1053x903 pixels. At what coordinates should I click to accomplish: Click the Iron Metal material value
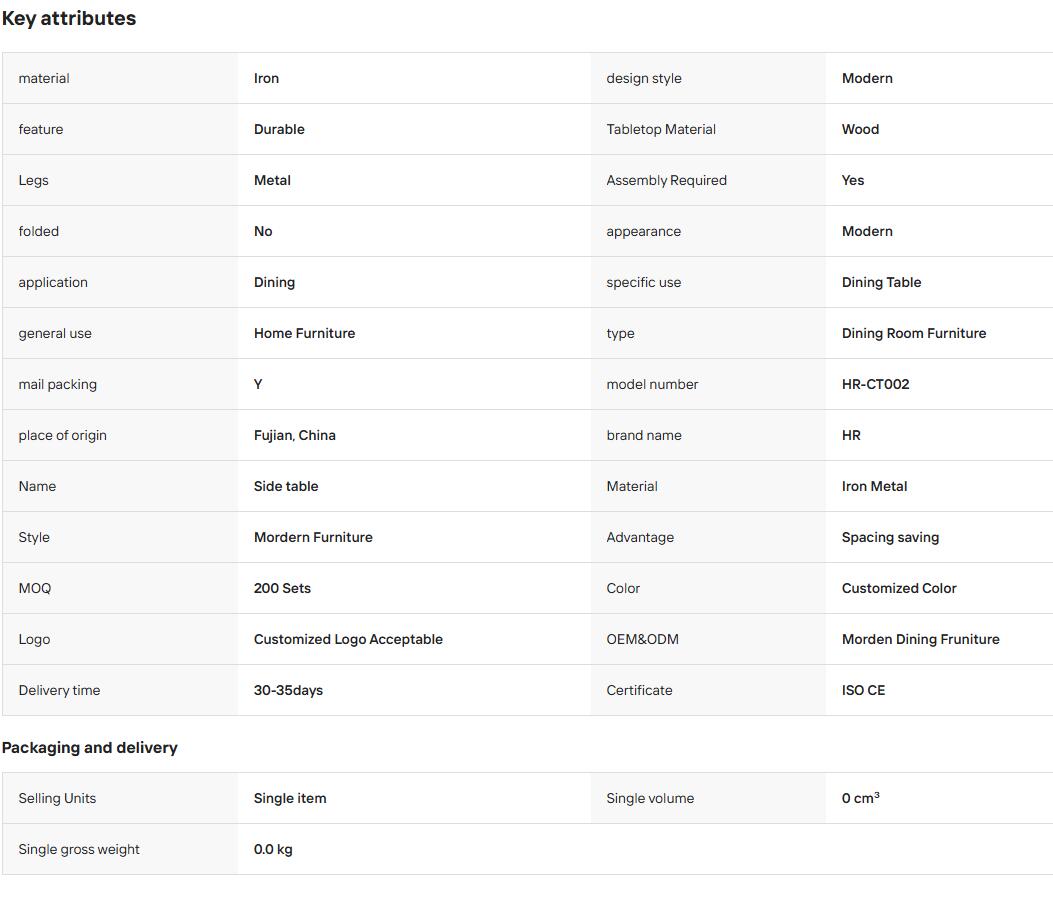tap(874, 486)
